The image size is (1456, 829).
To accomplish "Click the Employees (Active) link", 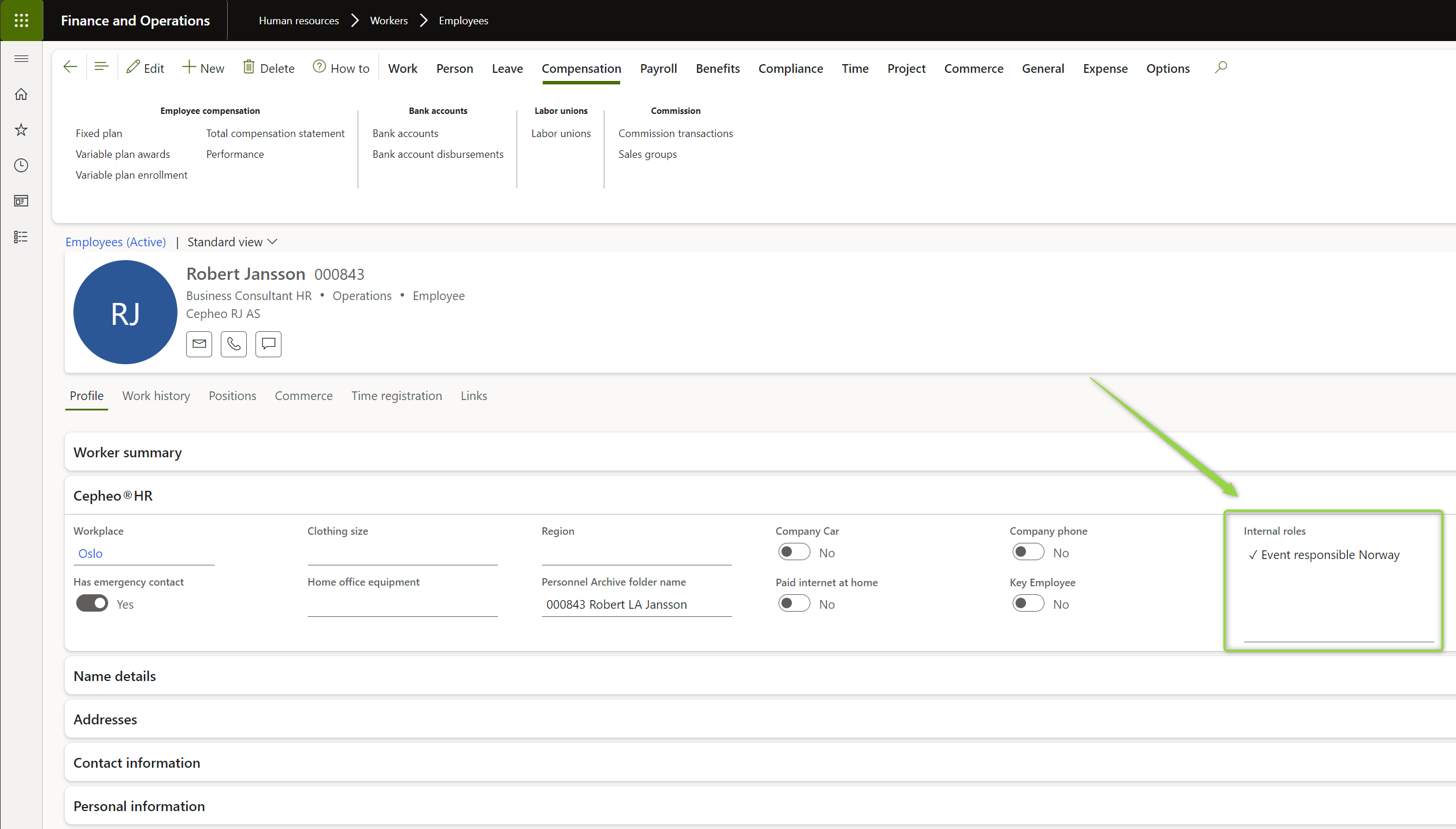I will click(x=116, y=242).
